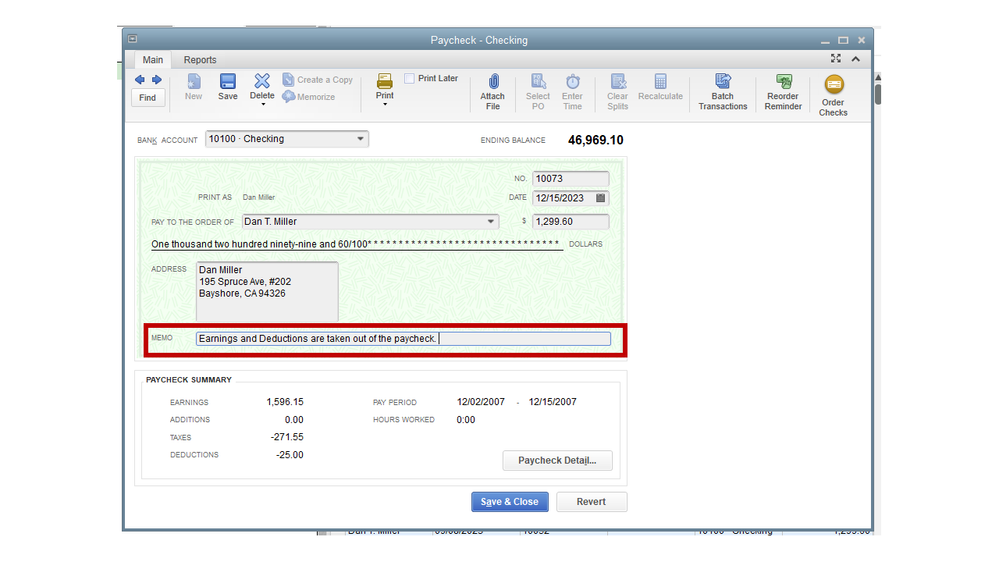Click Enter Time stopwatch icon
Image resolution: width=999 pixels, height=562 pixels.
[x=573, y=82]
